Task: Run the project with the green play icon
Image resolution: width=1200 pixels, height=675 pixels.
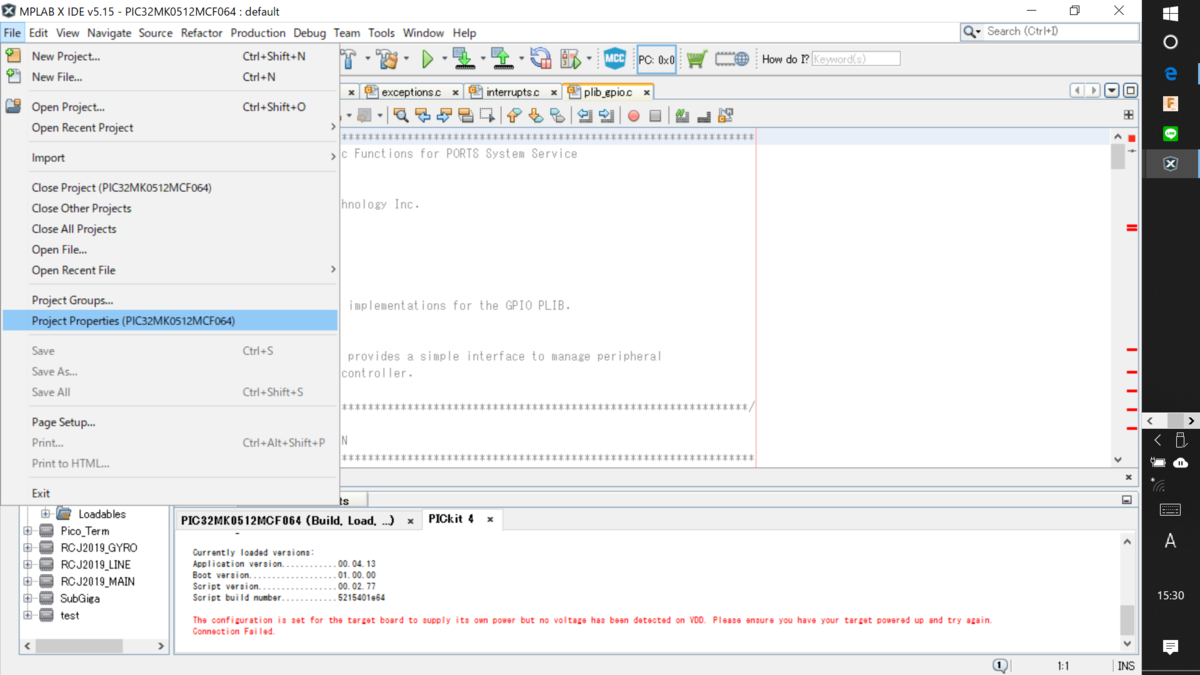Action: 427,59
